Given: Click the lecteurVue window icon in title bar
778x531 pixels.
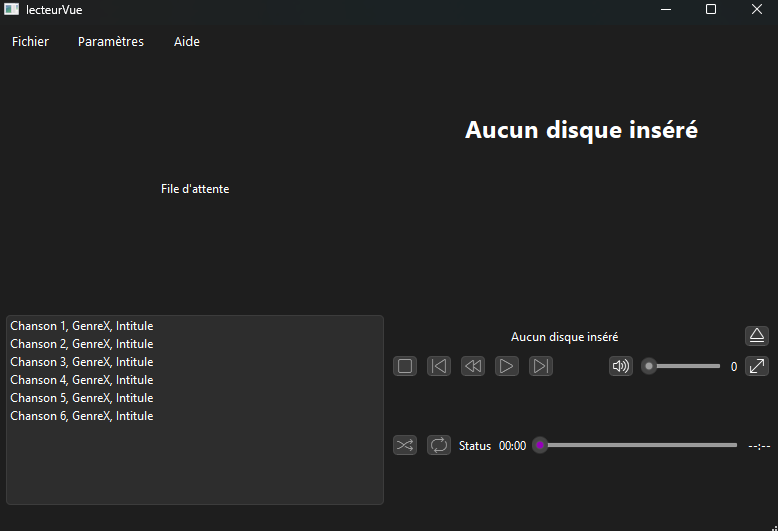Looking at the screenshot, I should click(x=11, y=9).
